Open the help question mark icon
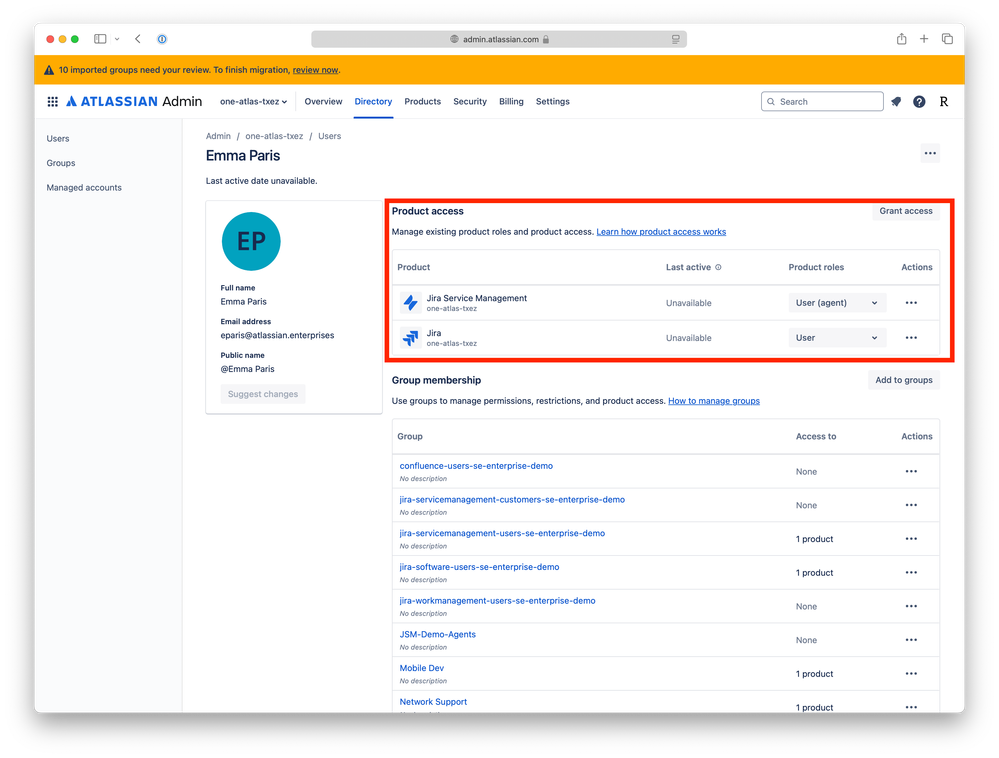Image resolution: width=999 pixels, height=758 pixels. point(919,101)
